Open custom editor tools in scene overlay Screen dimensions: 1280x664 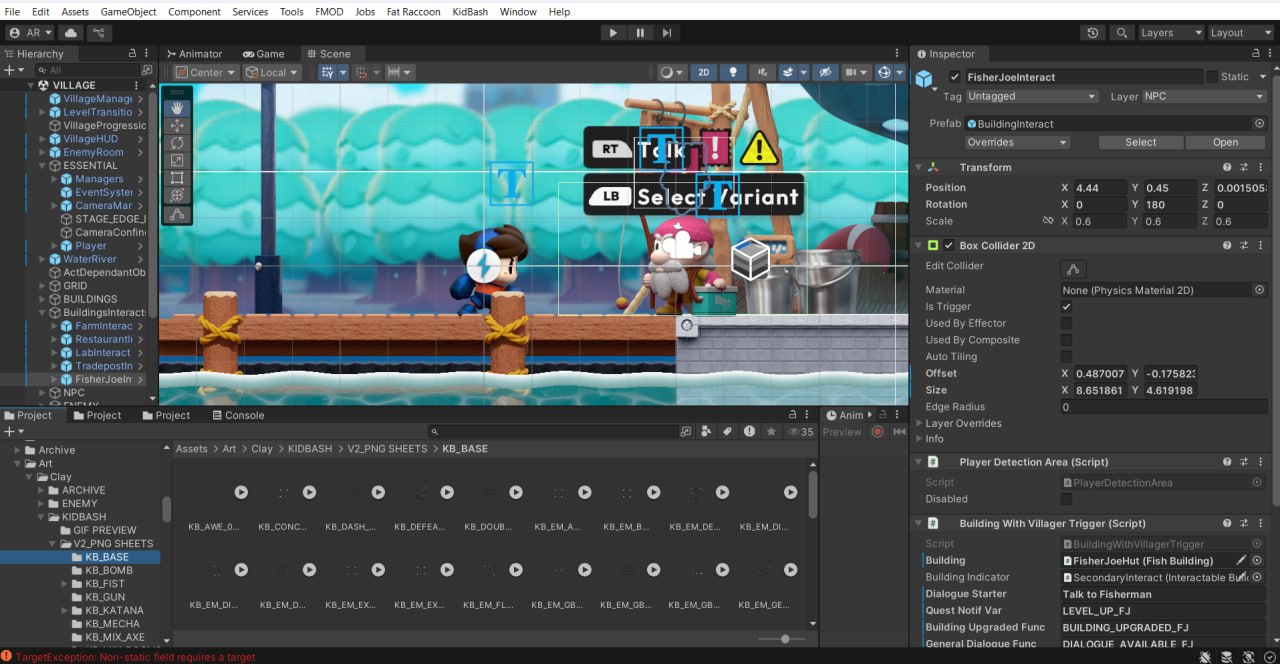click(x=177, y=214)
